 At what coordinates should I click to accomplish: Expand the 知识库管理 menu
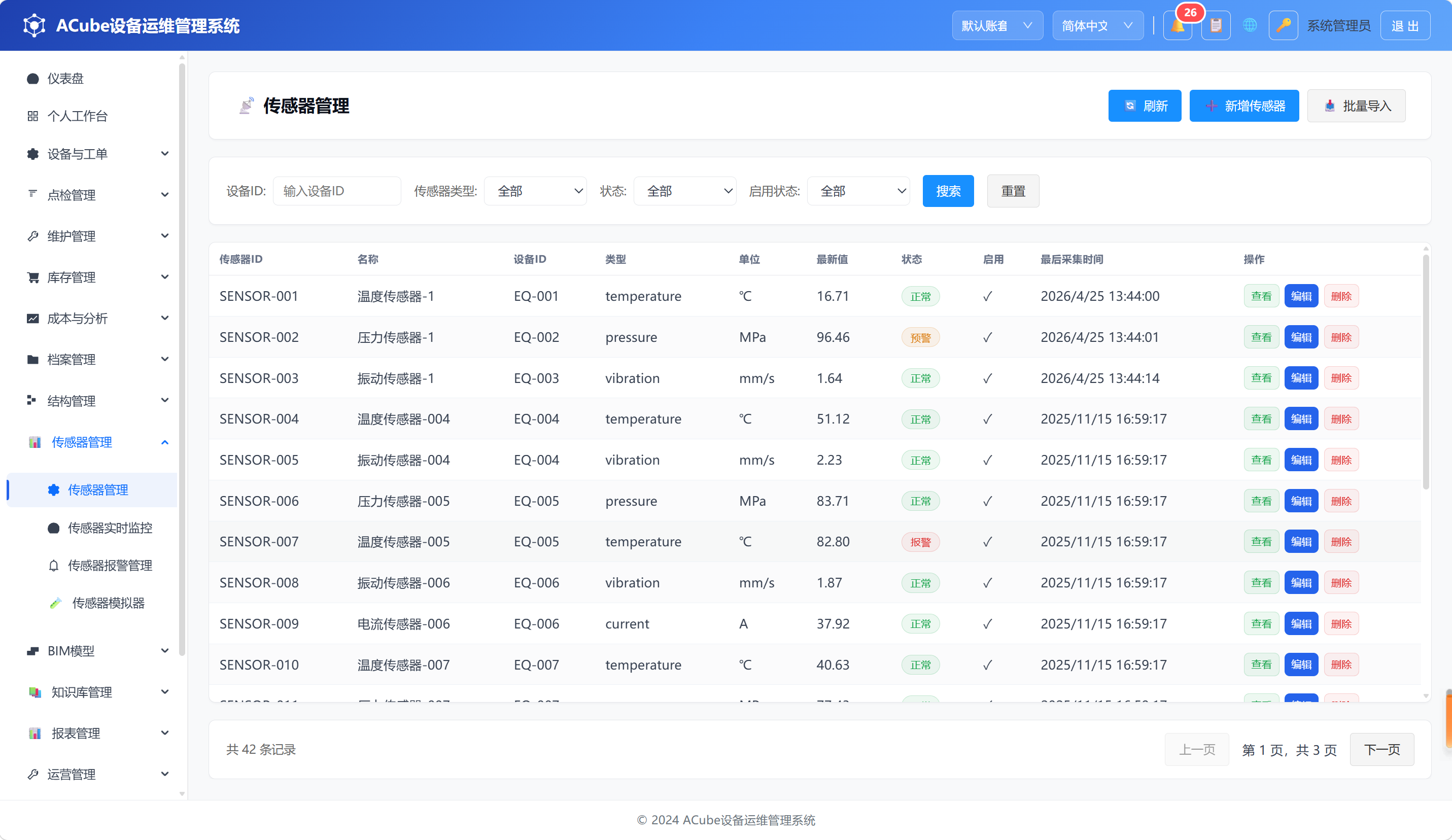point(93,692)
